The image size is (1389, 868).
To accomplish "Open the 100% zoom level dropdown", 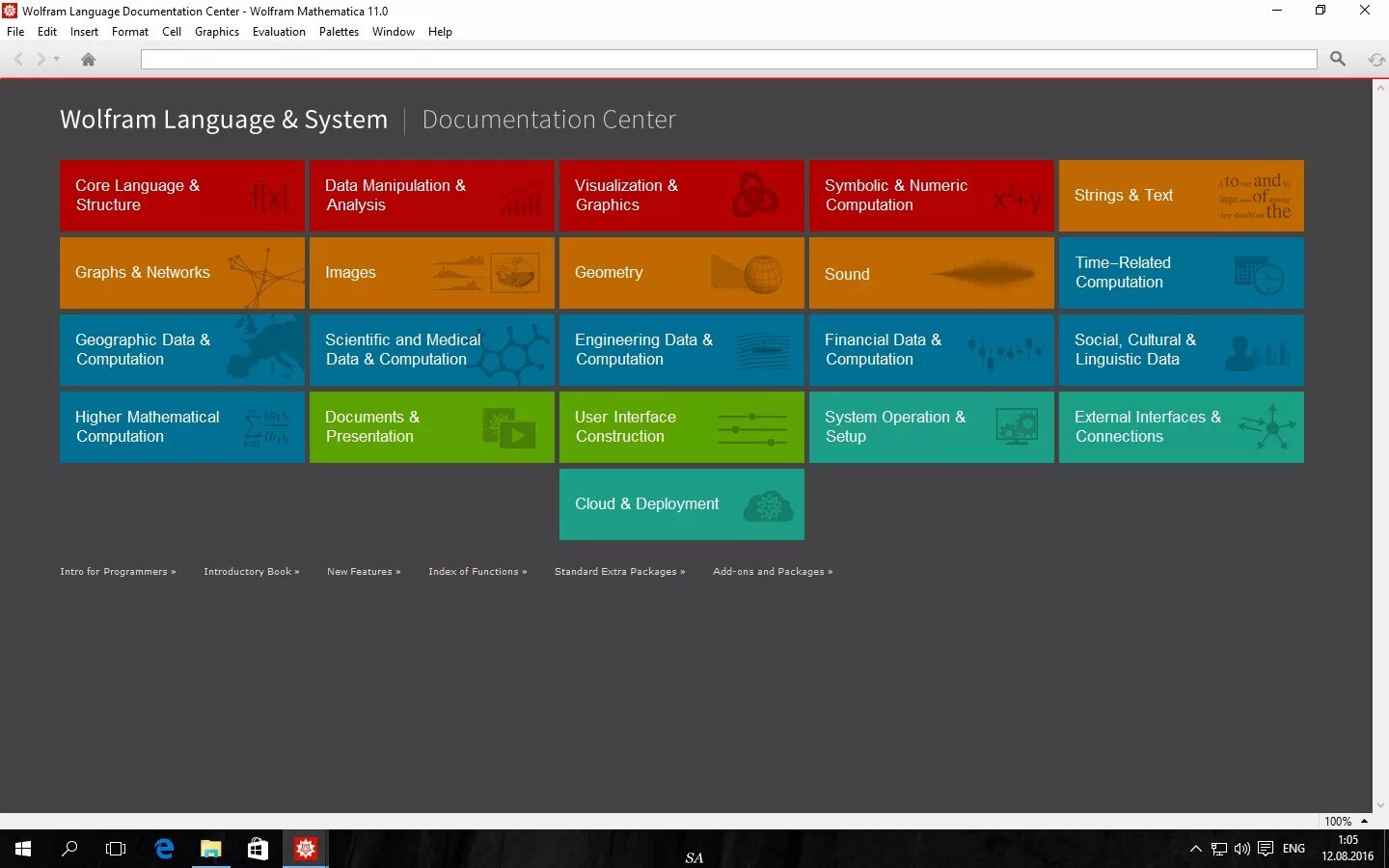I will [1347, 822].
